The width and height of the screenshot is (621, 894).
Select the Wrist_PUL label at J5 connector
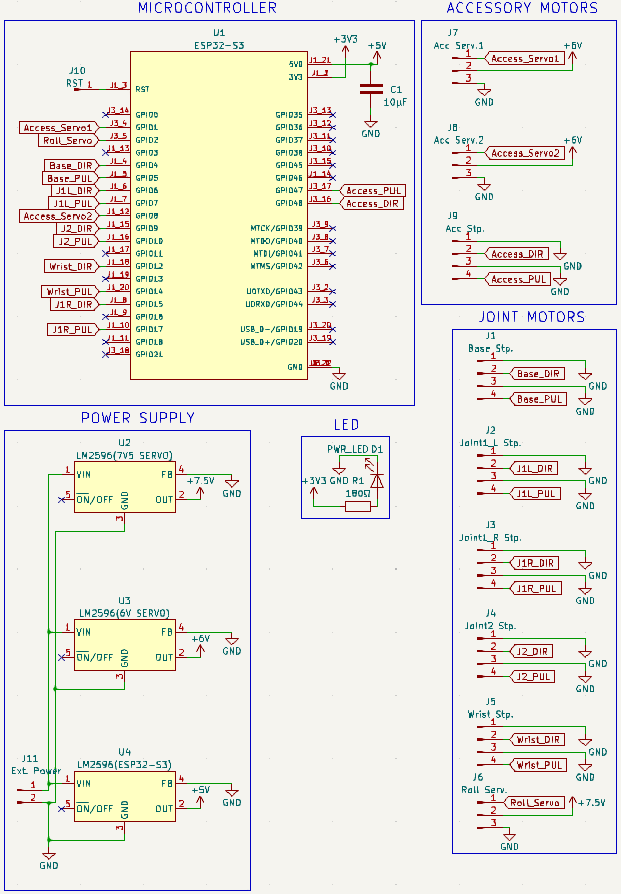point(538,765)
